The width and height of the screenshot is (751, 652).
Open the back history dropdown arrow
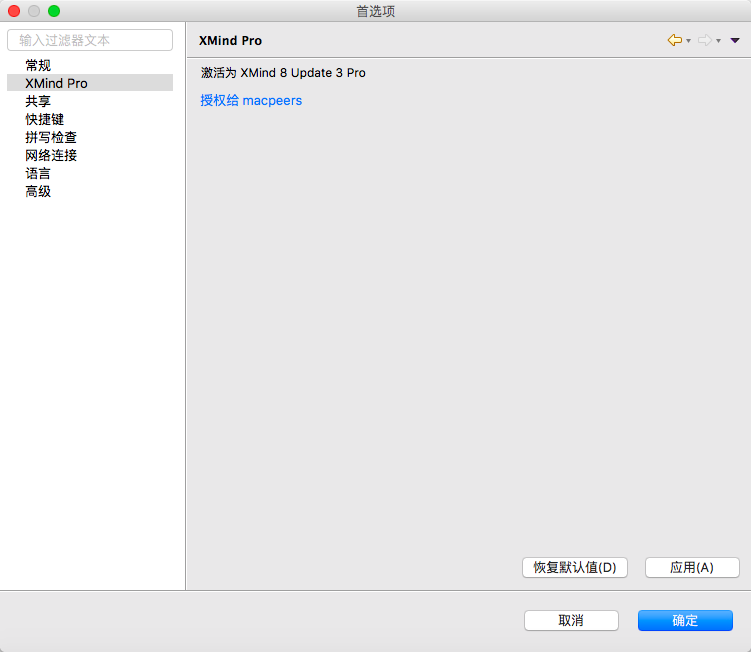tap(688, 41)
